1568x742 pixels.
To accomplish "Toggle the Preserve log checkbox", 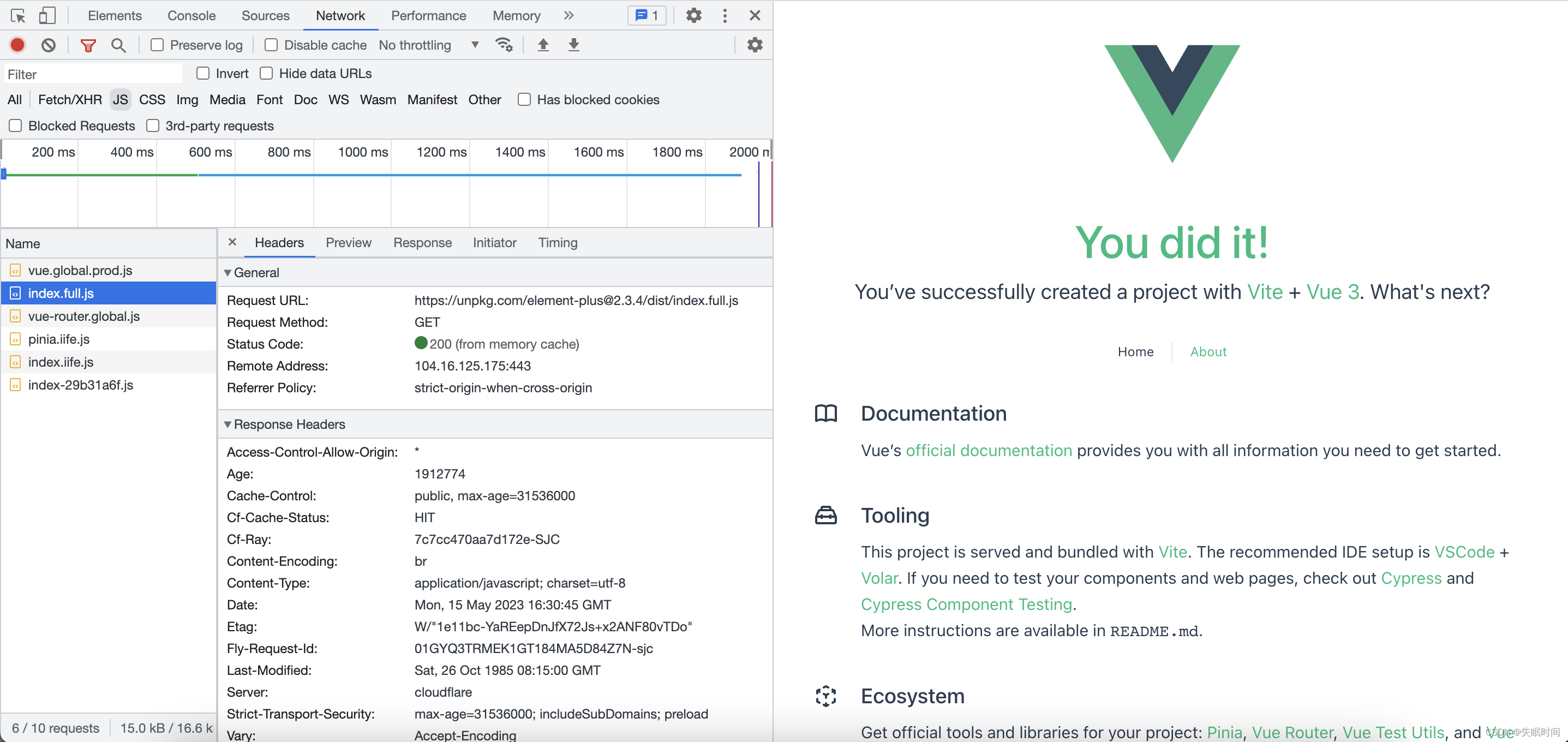I will pos(155,45).
